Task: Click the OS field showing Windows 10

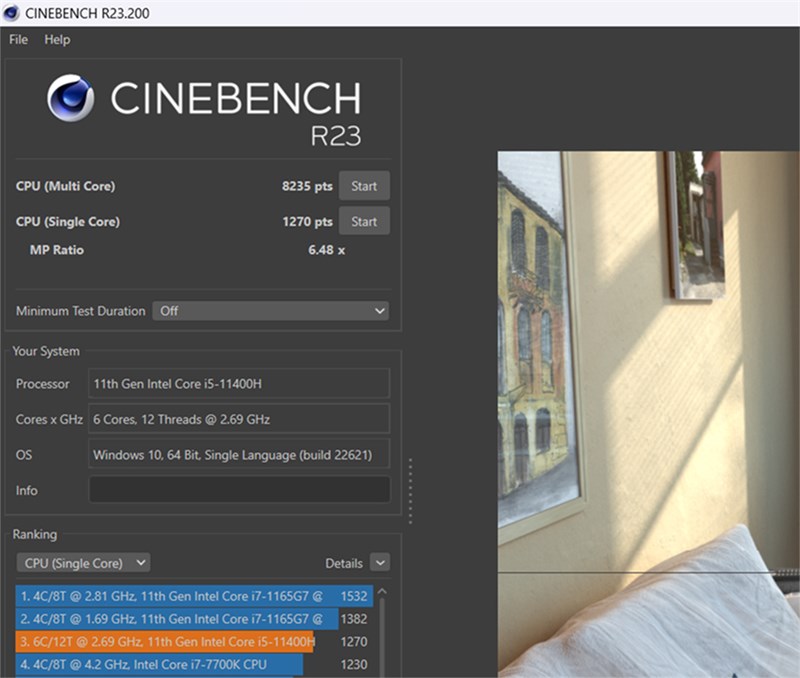Action: (239, 454)
